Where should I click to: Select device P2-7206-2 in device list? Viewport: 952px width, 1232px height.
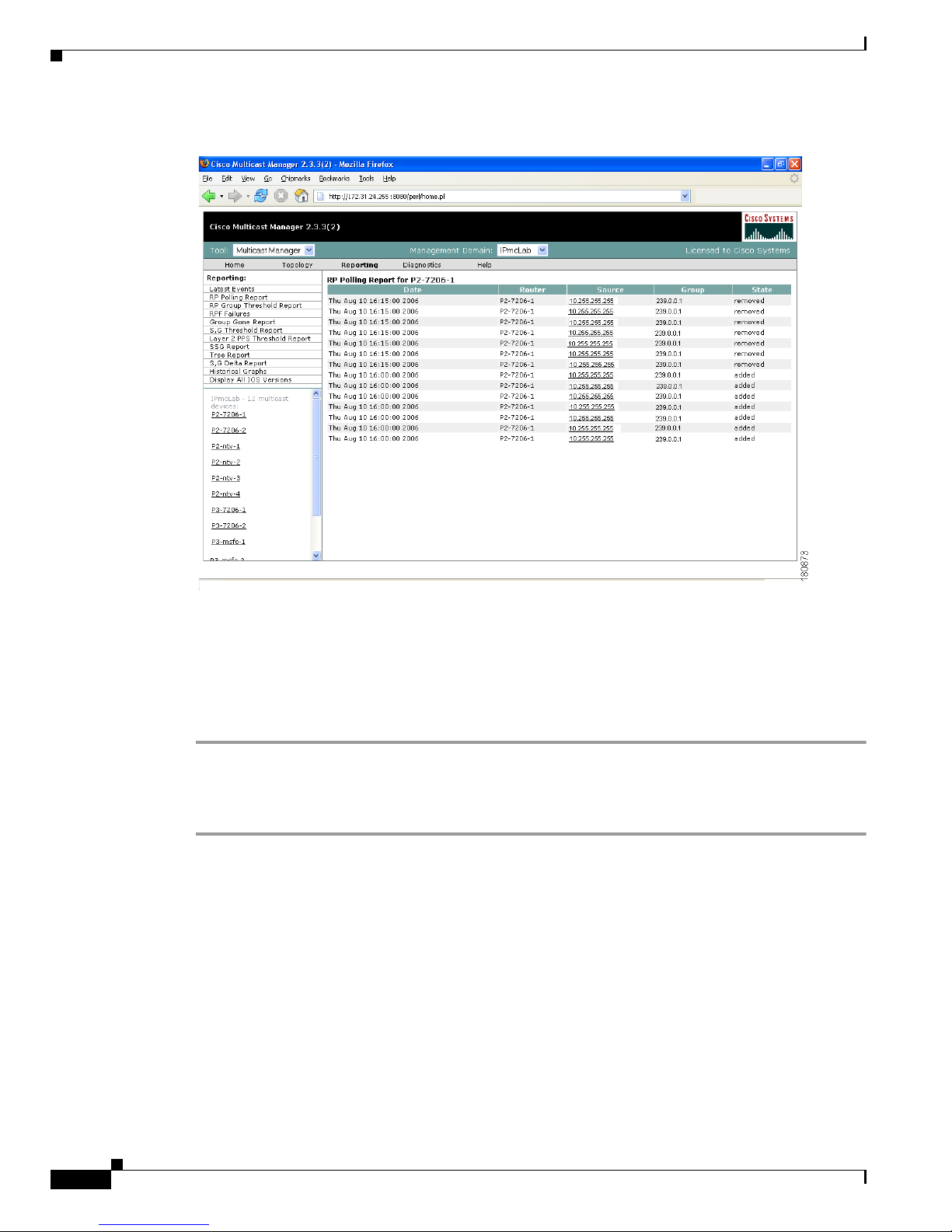point(228,431)
